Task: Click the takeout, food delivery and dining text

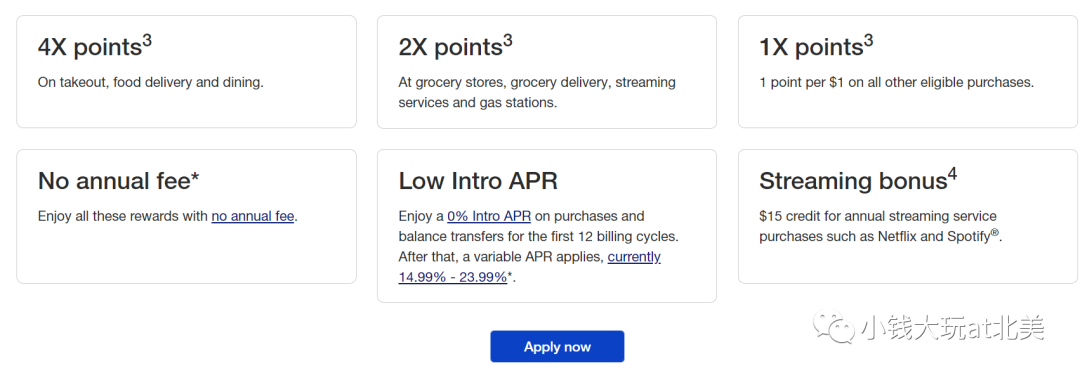Action: 151,83
